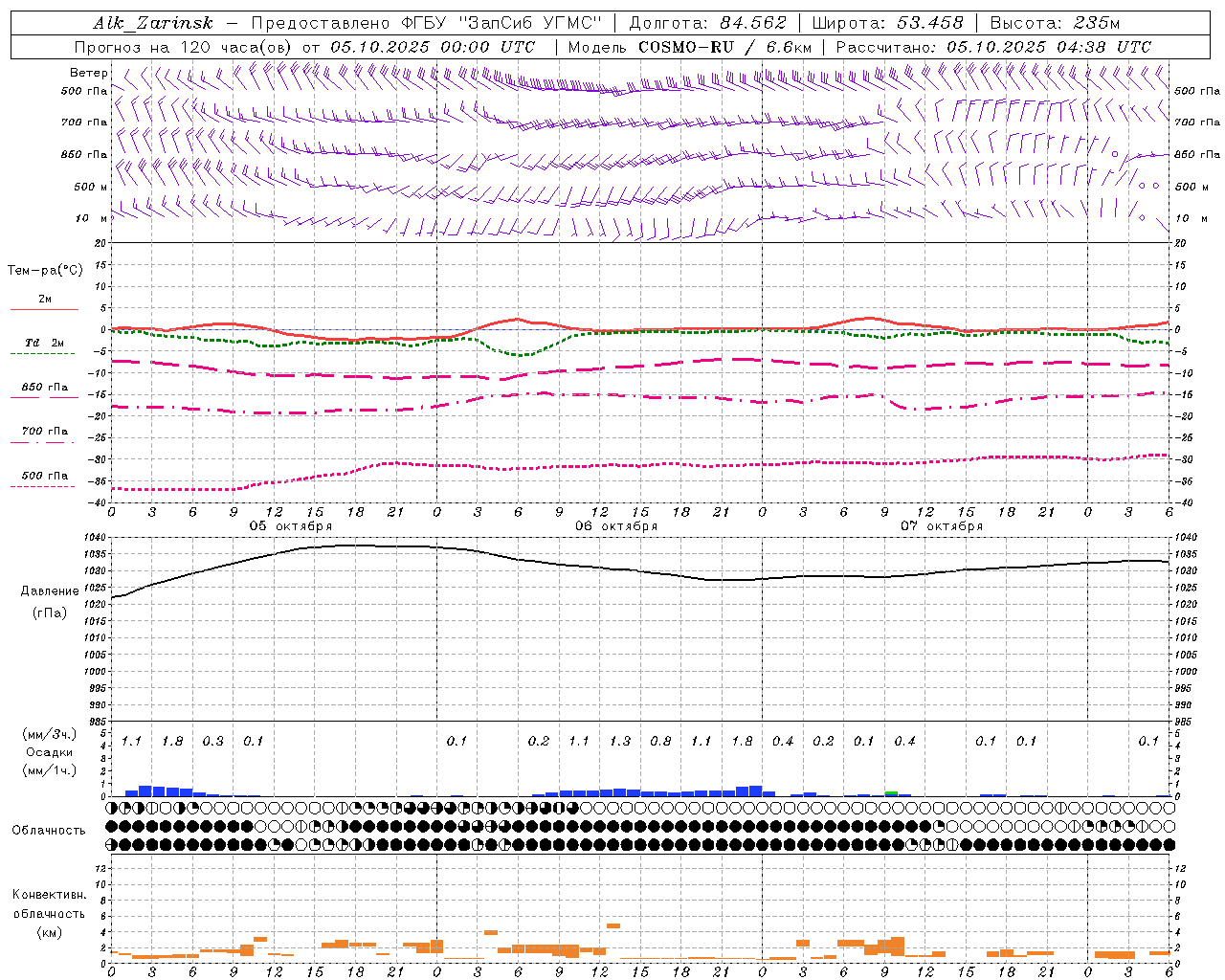Click the Осадки precipitation panel label

coord(49,752)
